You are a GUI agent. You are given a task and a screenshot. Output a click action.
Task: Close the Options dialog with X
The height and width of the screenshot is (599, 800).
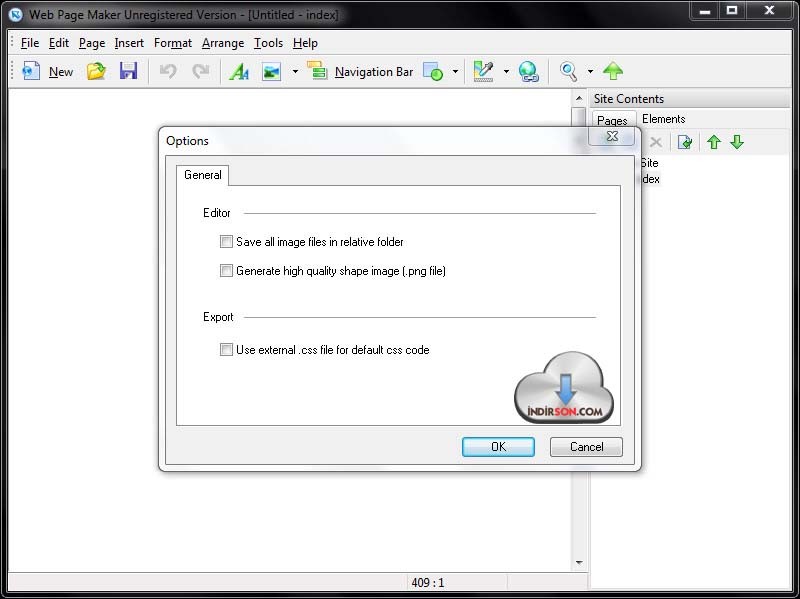pos(612,136)
